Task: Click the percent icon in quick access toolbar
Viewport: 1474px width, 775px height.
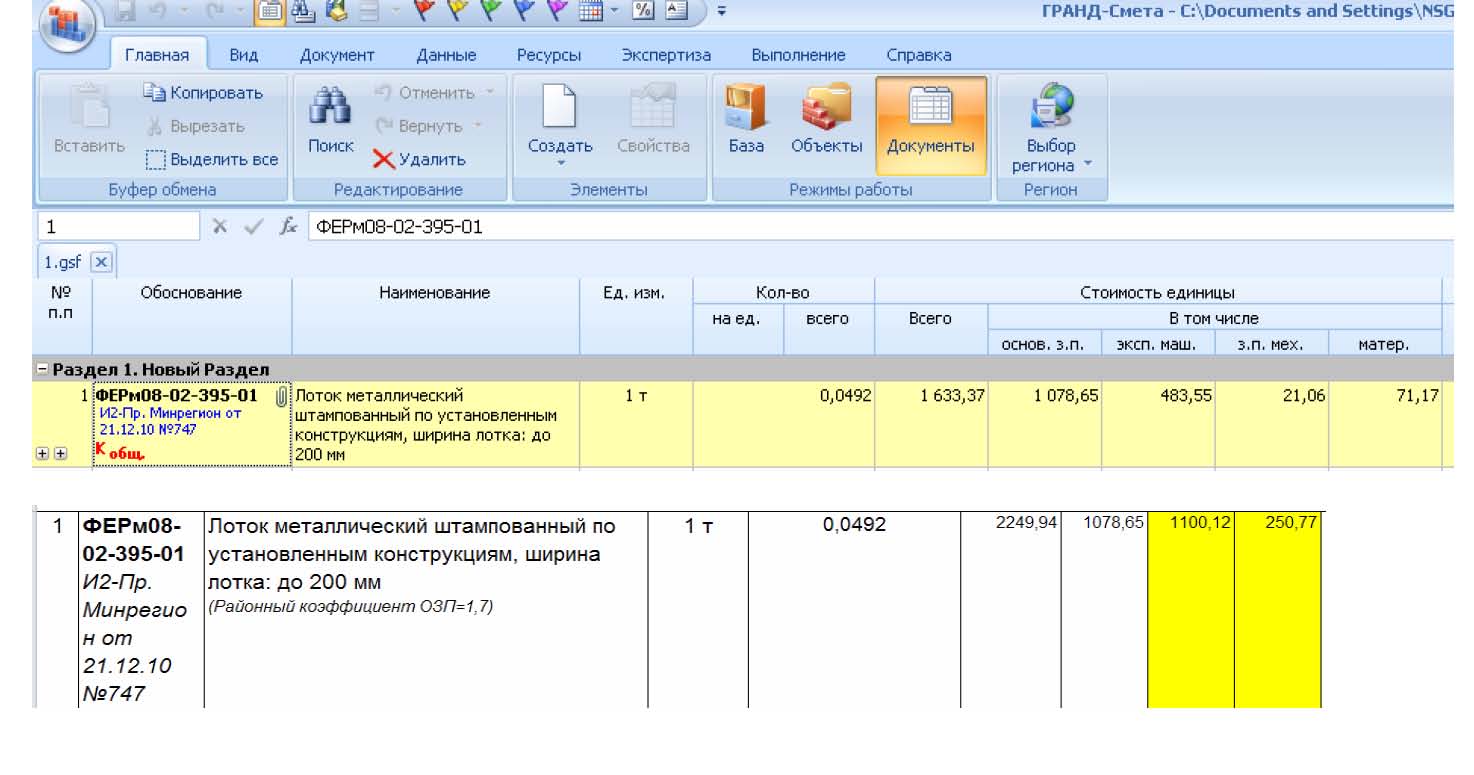Action: (644, 12)
